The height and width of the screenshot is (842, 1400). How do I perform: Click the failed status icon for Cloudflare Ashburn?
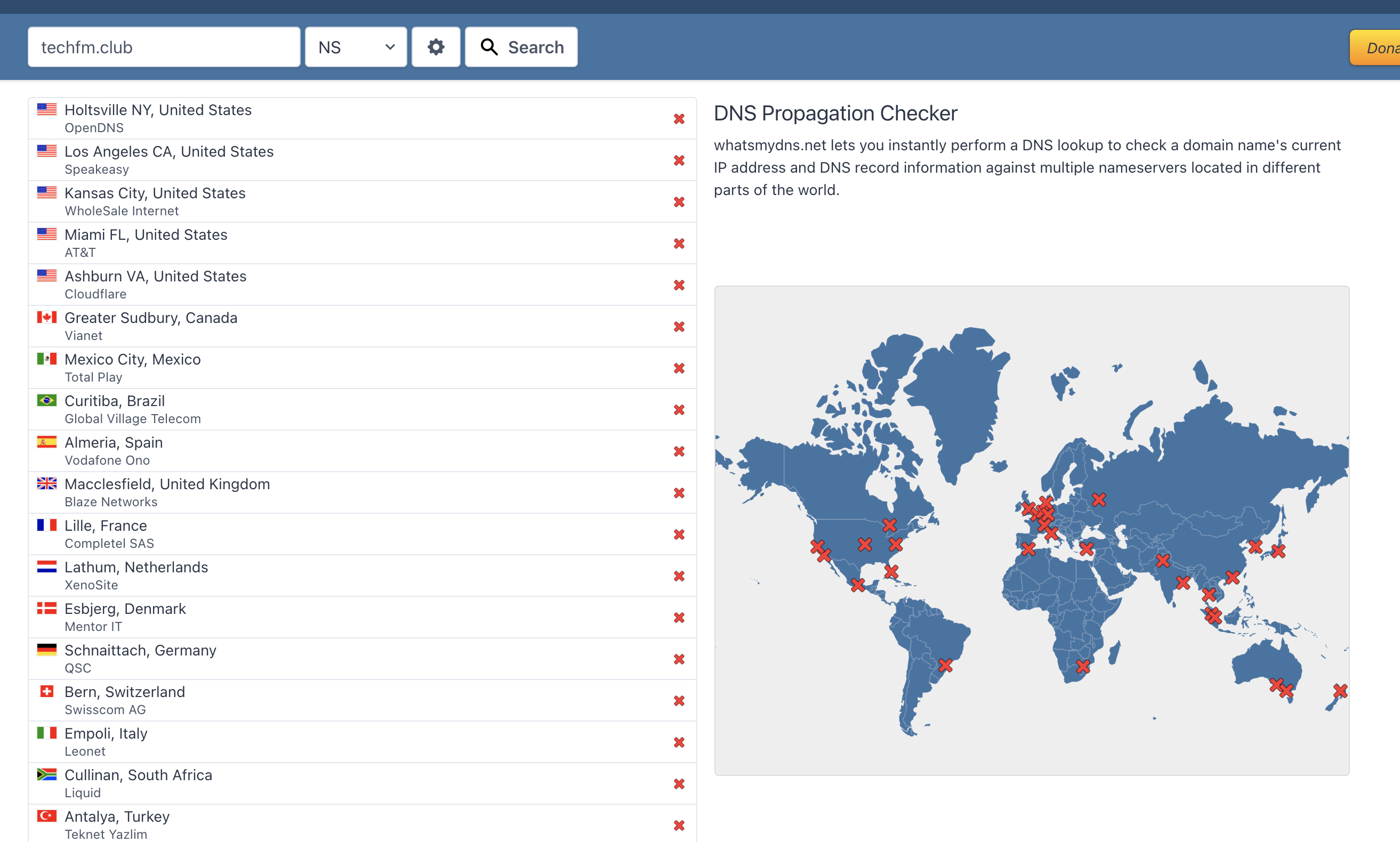pyautogui.click(x=679, y=285)
